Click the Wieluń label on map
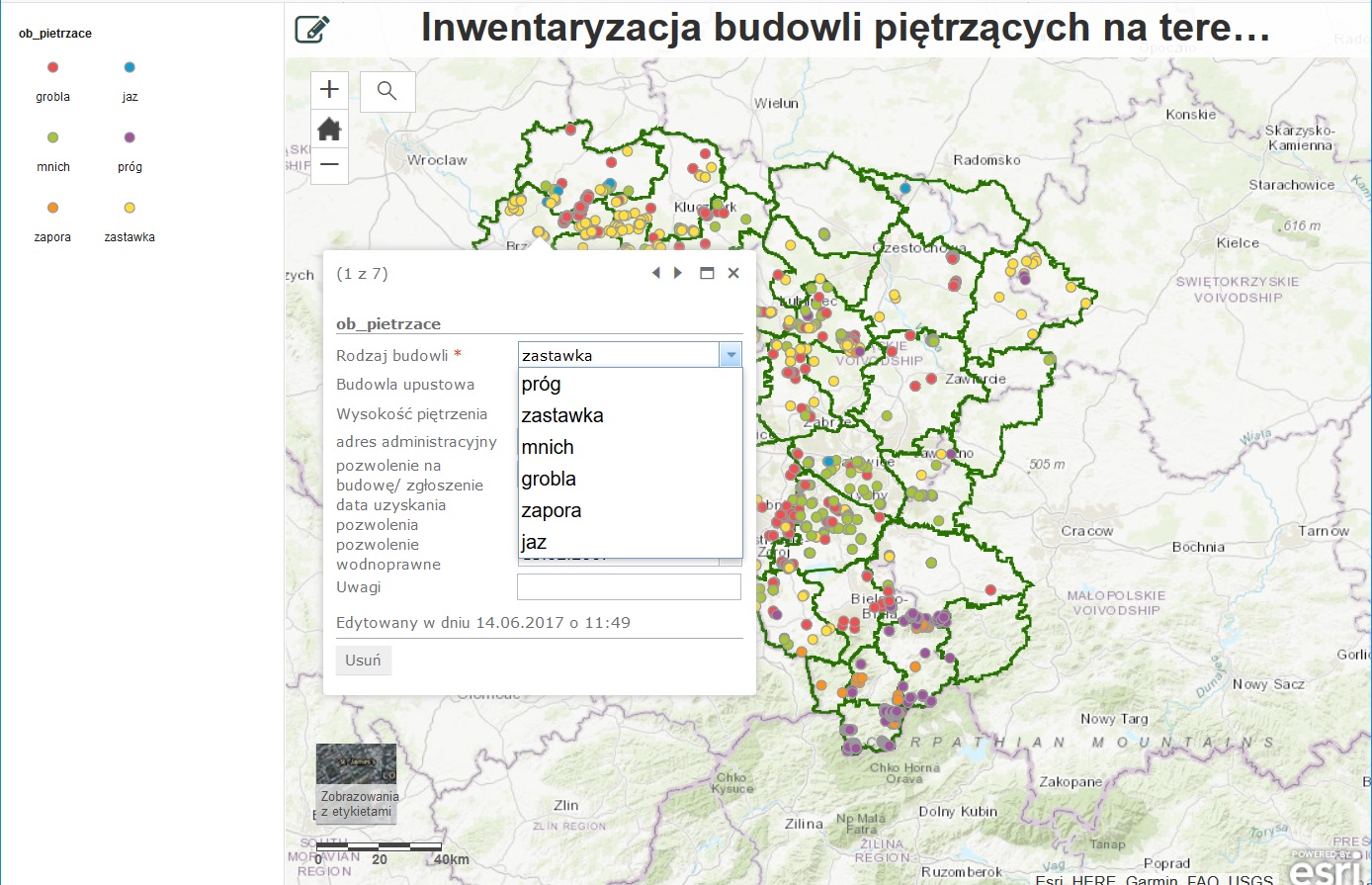Screen dimensions: 1372x885 pos(776,103)
